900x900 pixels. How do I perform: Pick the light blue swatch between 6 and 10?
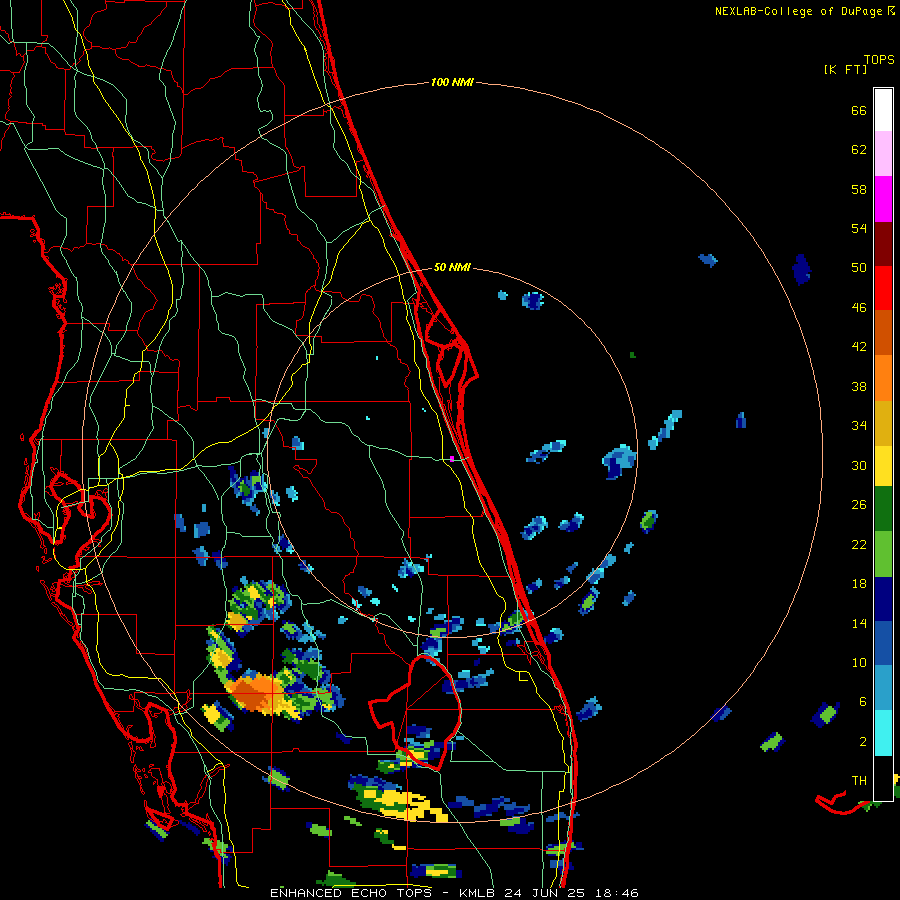(883, 688)
